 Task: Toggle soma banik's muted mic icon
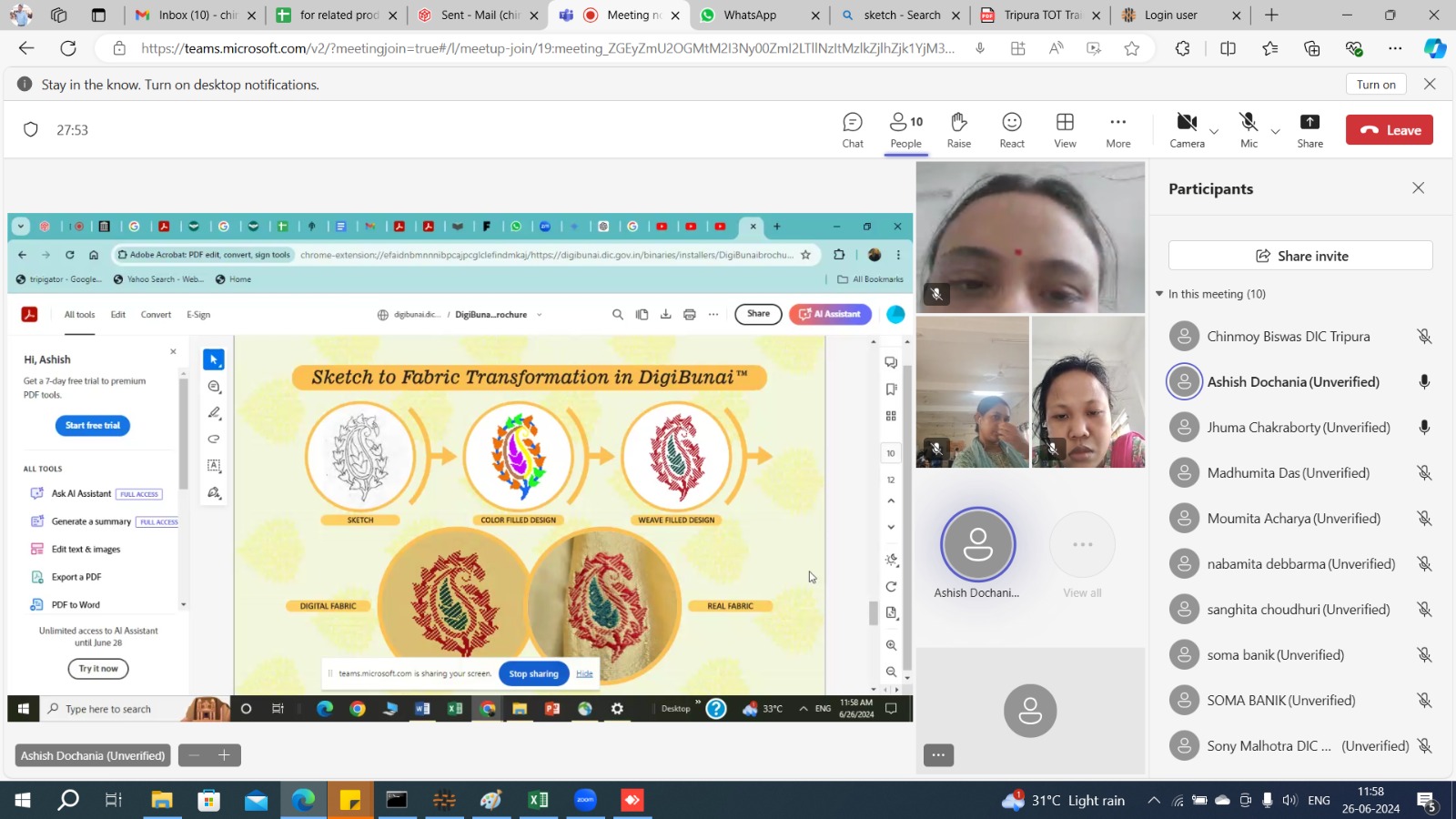(x=1424, y=655)
